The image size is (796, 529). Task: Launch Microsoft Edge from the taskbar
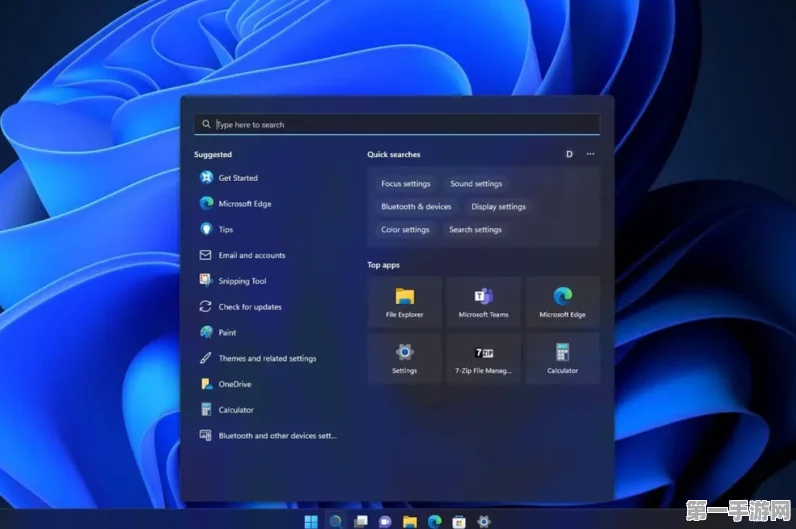(x=435, y=521)
